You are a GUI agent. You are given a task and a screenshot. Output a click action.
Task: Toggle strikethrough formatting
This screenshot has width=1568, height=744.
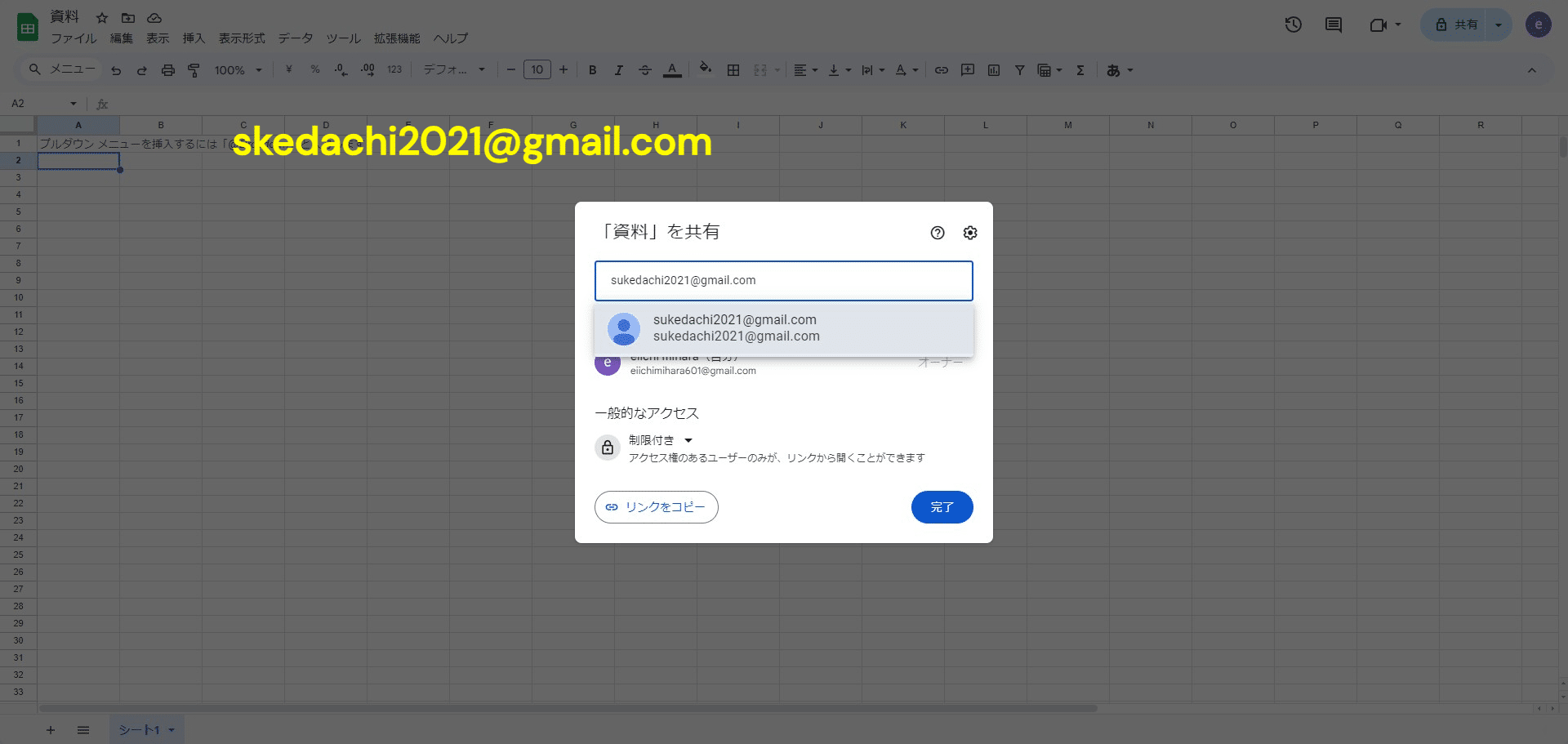click(x=645, y=70)
